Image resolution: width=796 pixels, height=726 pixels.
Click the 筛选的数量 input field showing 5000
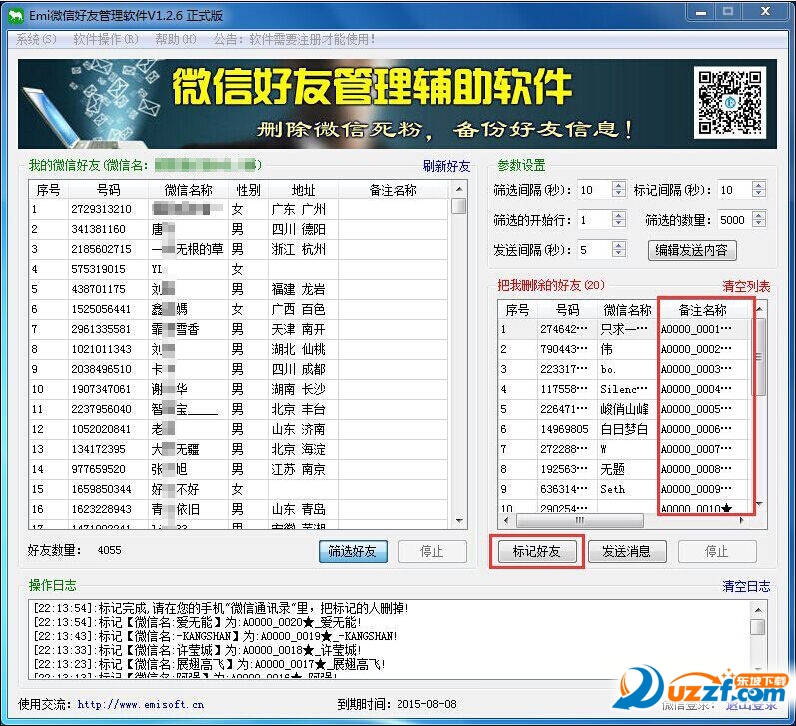pyautogui.click(x=735, y=220)
